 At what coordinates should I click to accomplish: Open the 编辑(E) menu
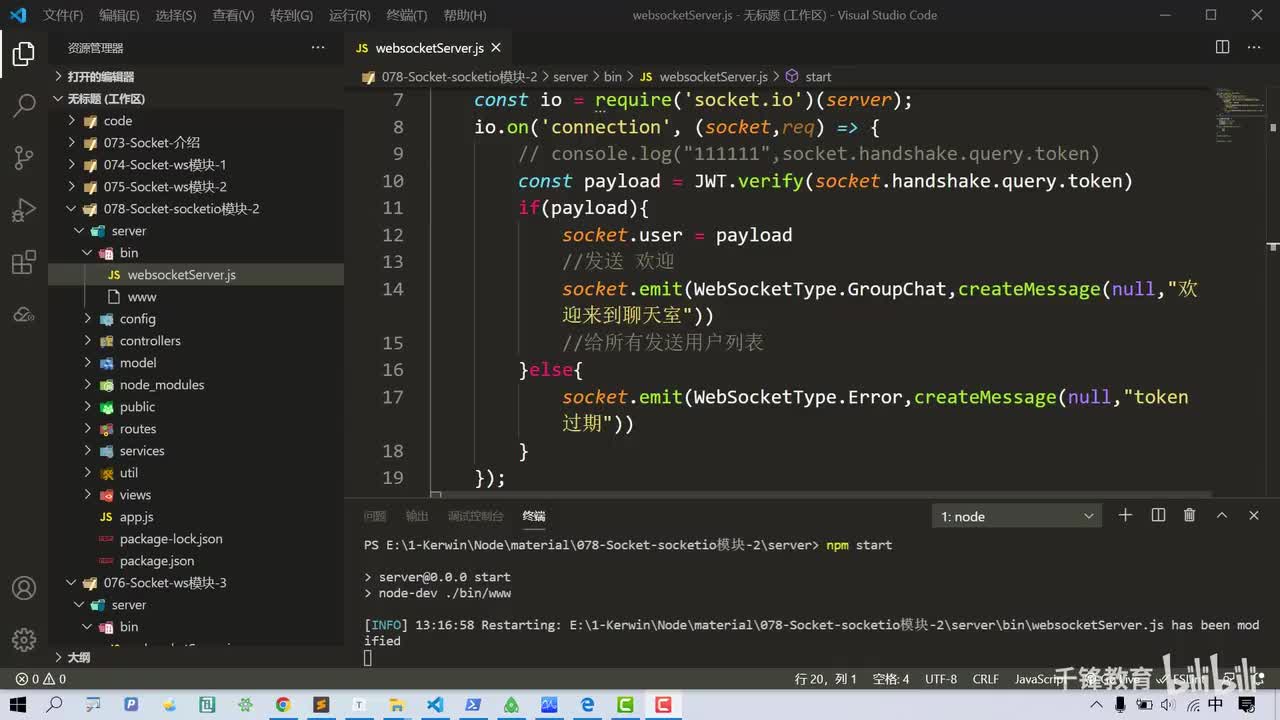click(x=119, y=16)
